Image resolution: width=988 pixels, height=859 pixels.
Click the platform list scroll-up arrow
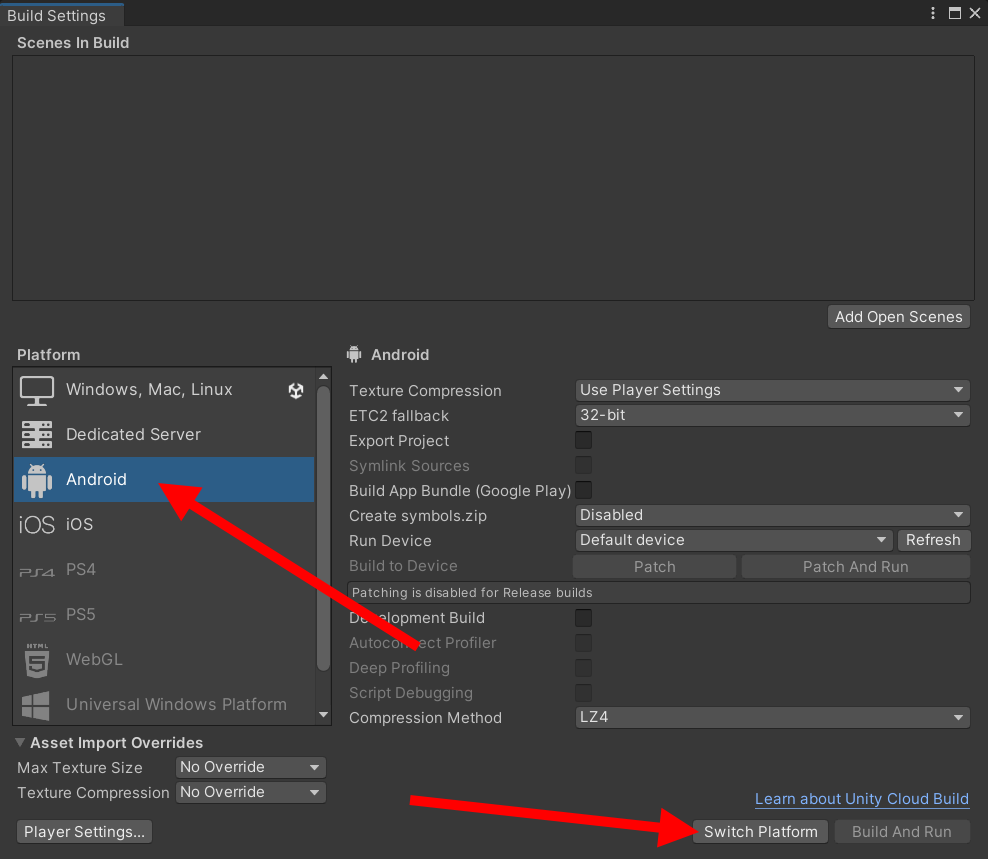click(323, 377)
